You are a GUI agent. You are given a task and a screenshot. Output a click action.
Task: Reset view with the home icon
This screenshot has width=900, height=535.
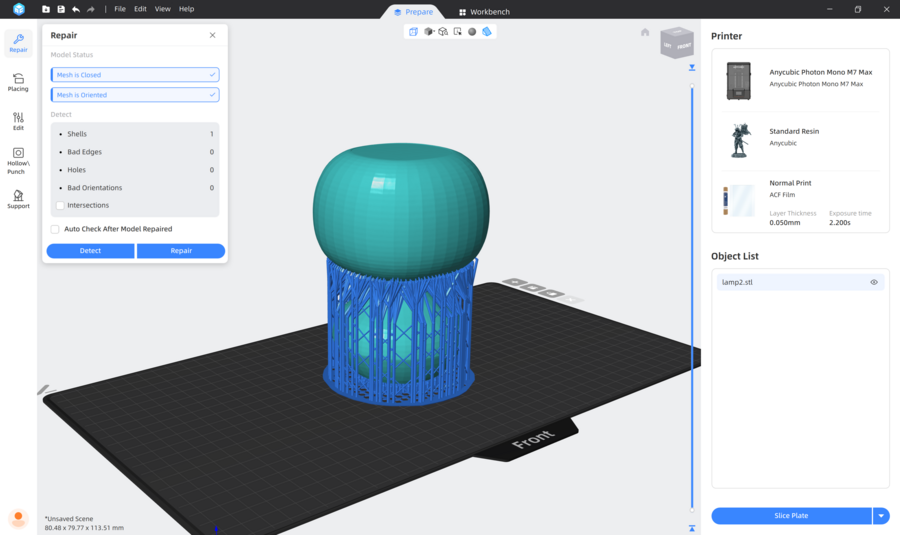click(x=645, y=32)
